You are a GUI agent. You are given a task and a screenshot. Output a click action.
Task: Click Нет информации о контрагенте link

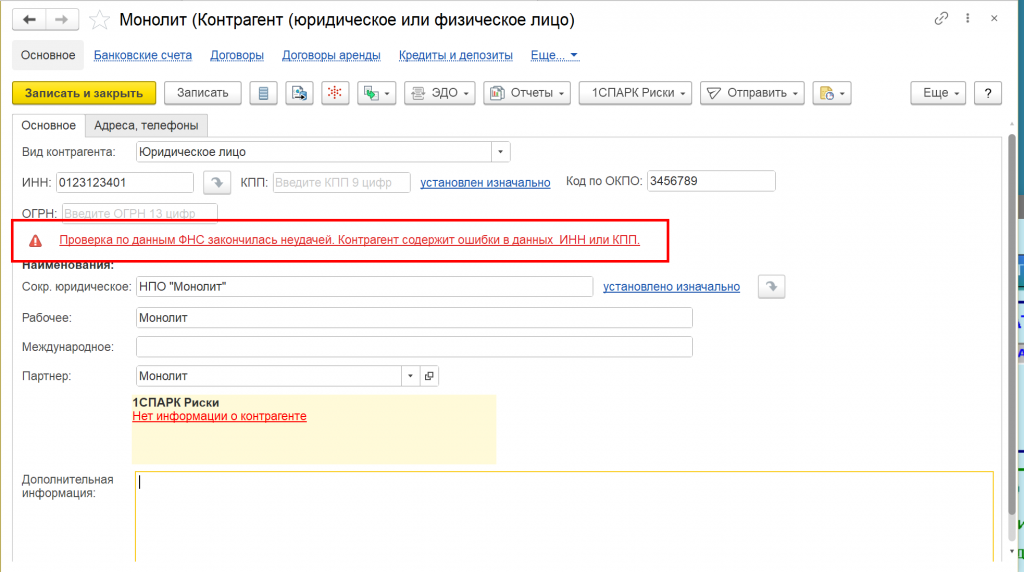coord(219,417)
